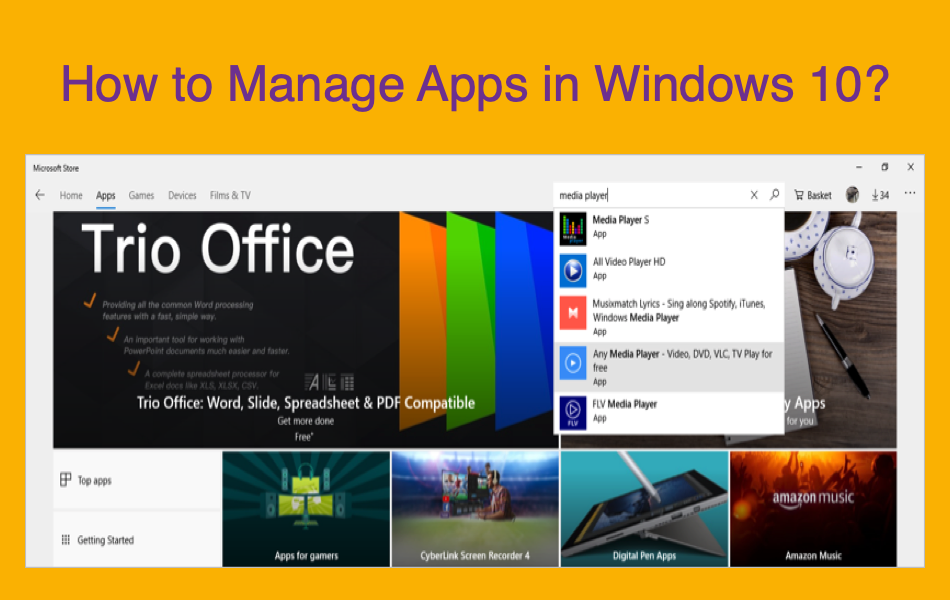Close the Microsoft Store window

tap(911, 167)
